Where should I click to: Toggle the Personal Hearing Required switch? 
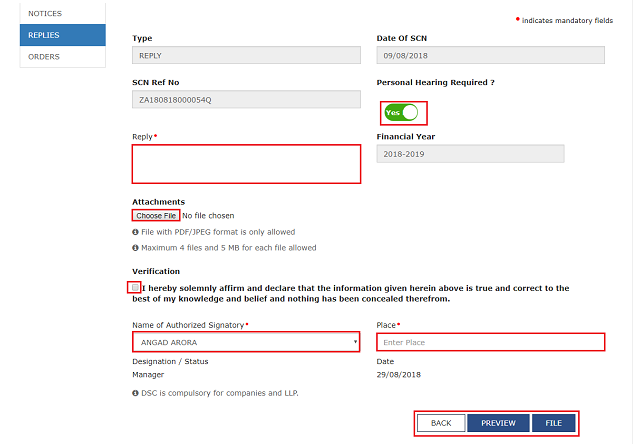(x=402, y=112)
